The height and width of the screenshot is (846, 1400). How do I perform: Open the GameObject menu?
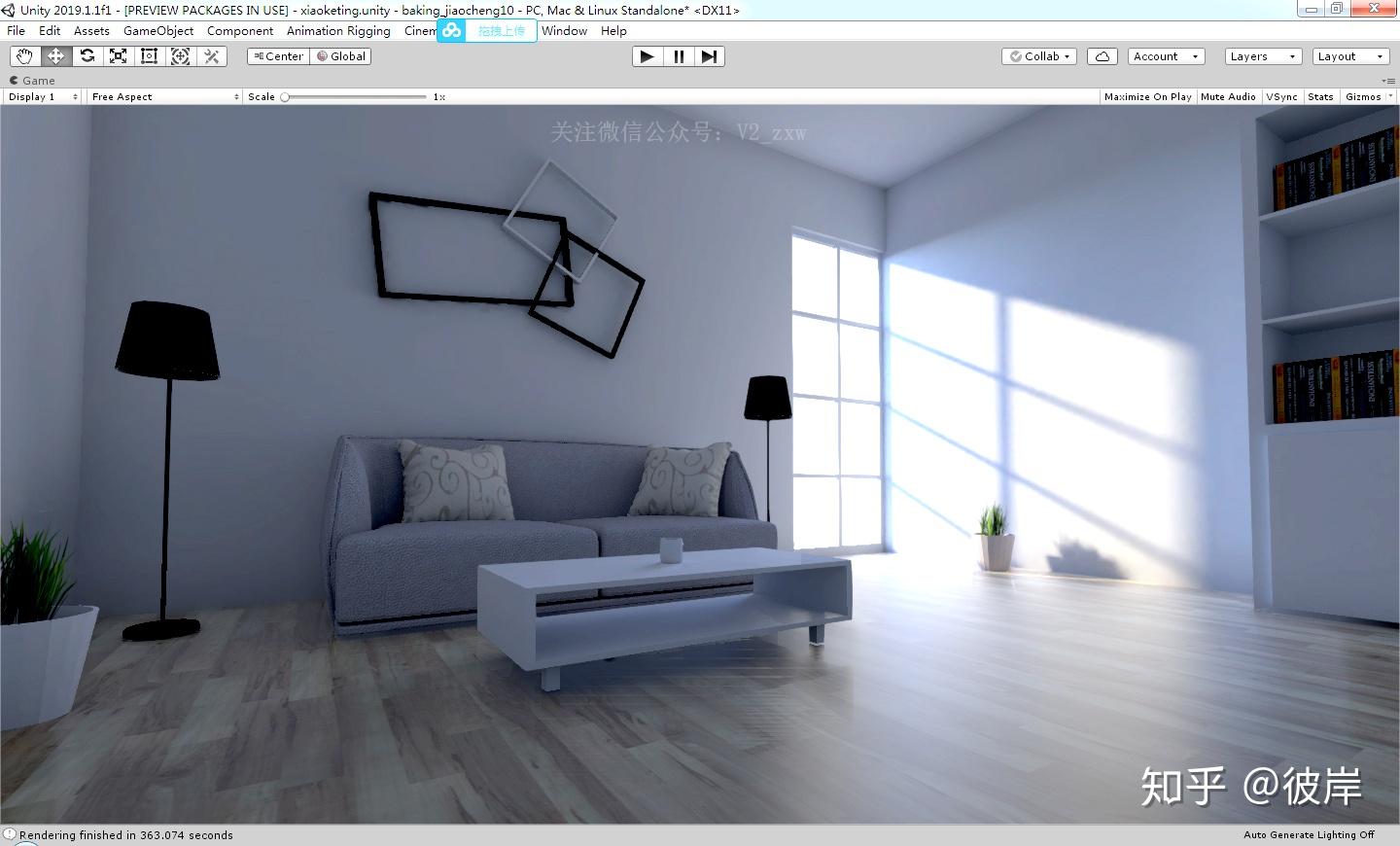pos(158,31)
